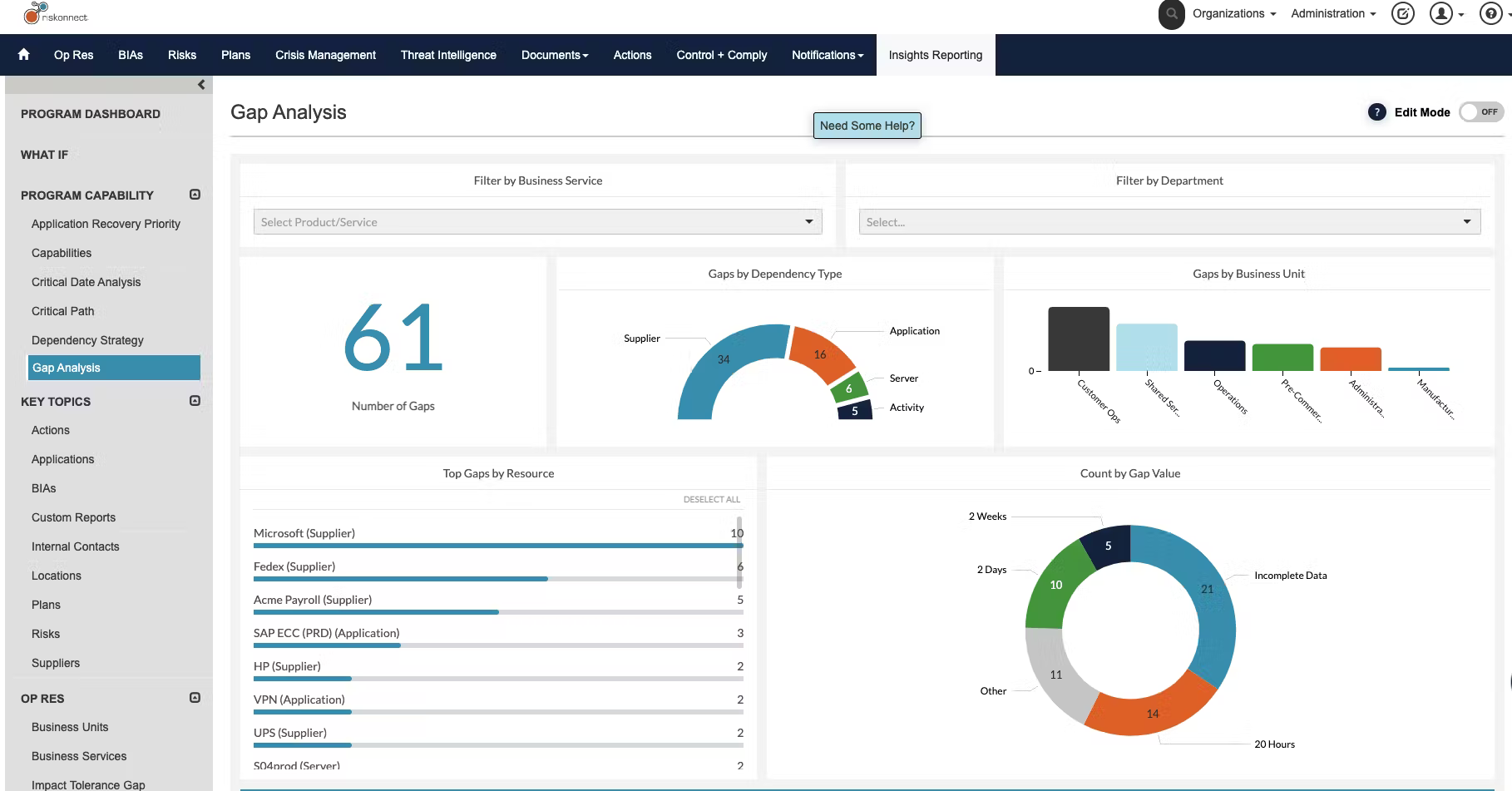The height and width of the screenshot is (791, 1512).
Task: Collapse the left sidebar using the chevron arrow
Action: [x=200, y=84]
